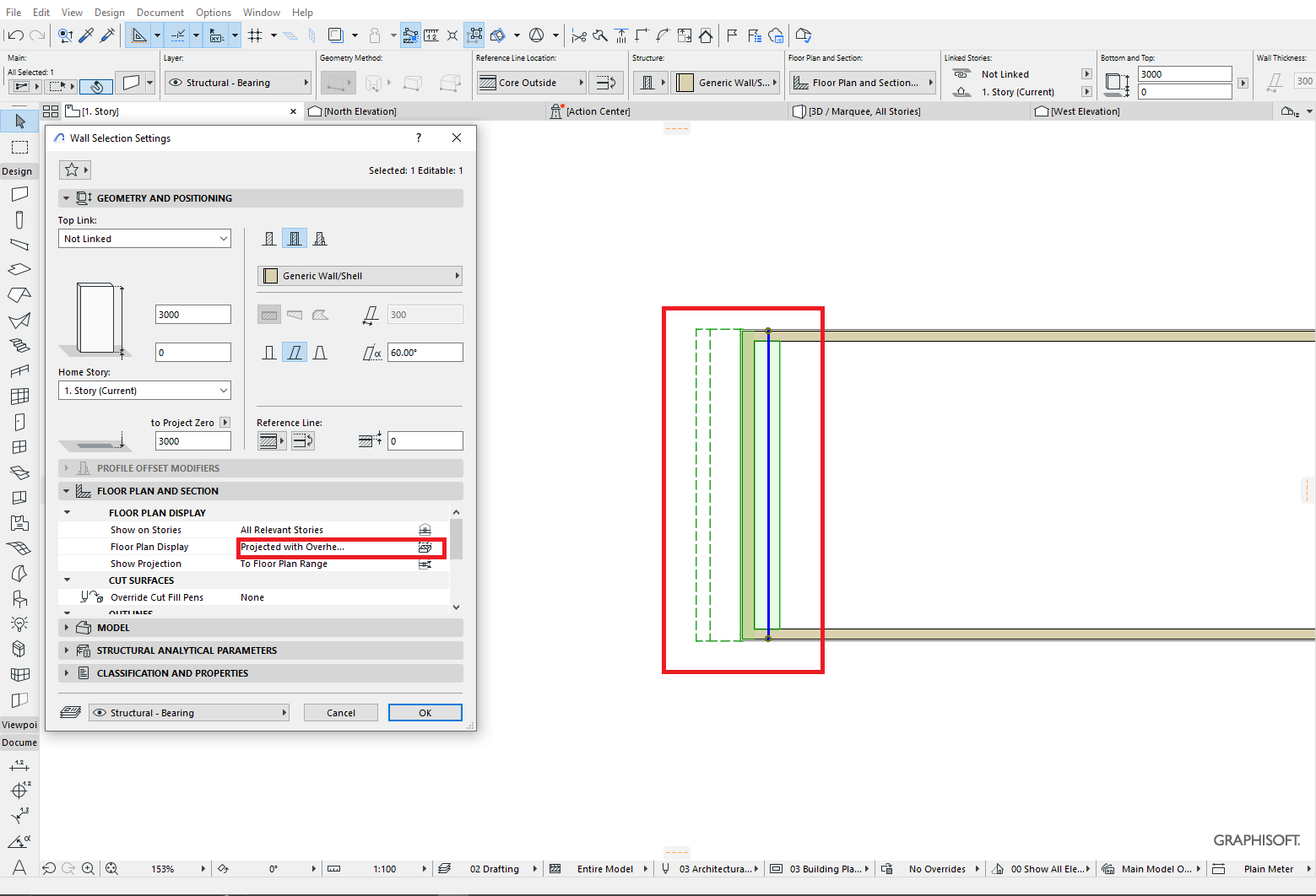Confirm wall settings with OK
Screen dimensions: 1316x896
[x=425, y=712]
